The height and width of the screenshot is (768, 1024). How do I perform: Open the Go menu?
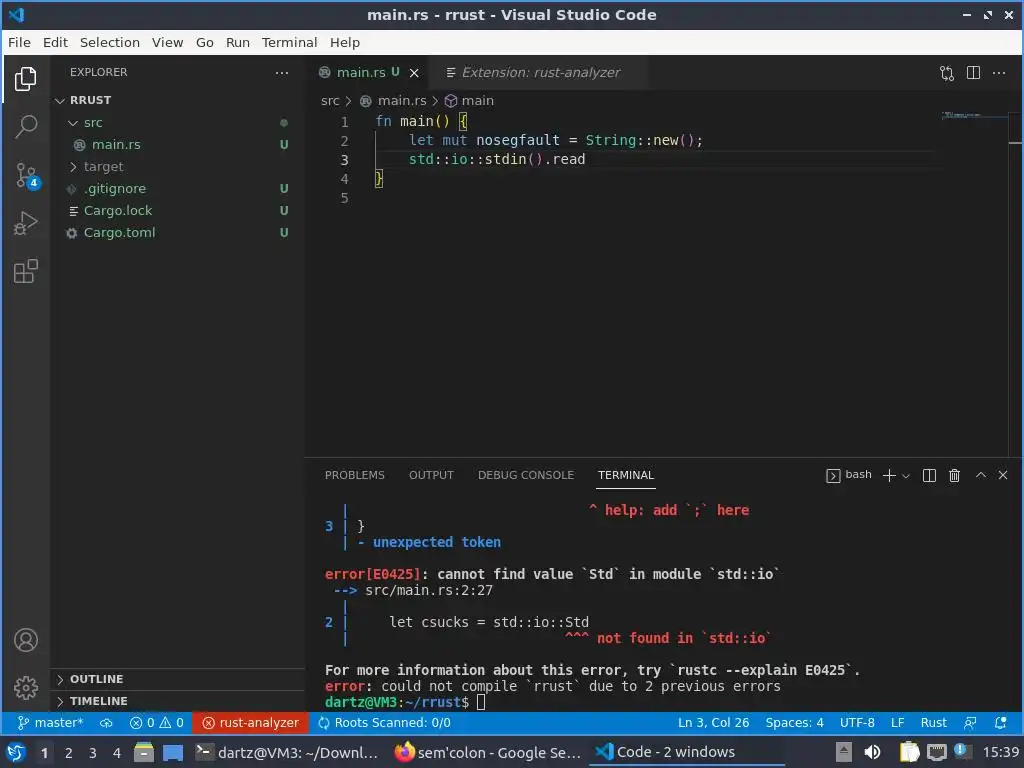click(x=204, y=42)
